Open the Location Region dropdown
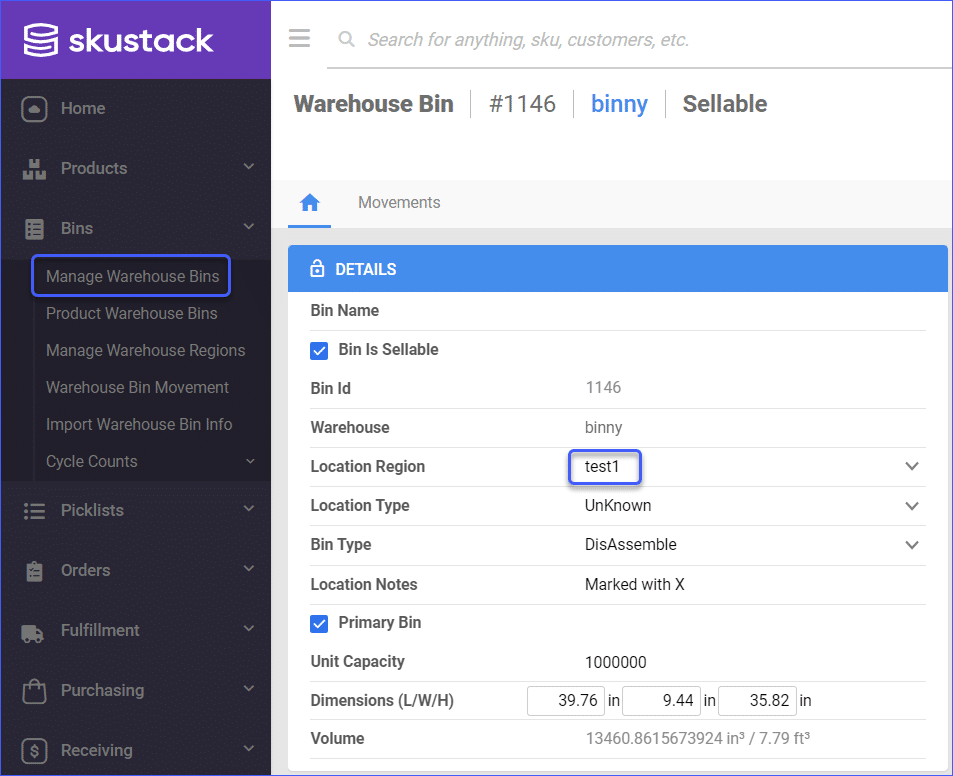Screen dimensions: 953x776 [911, 467]
